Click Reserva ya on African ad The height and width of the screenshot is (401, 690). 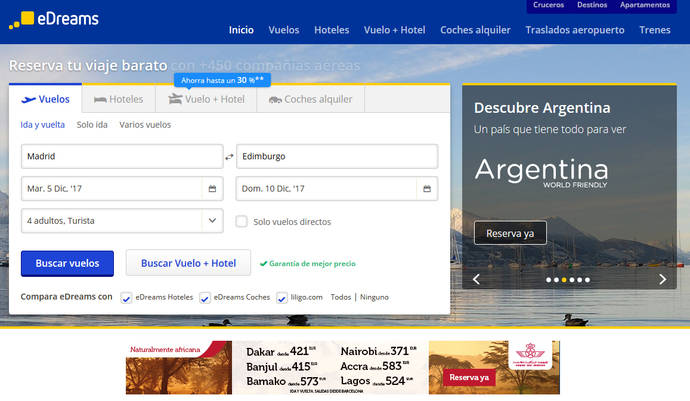tap(469, 377)
